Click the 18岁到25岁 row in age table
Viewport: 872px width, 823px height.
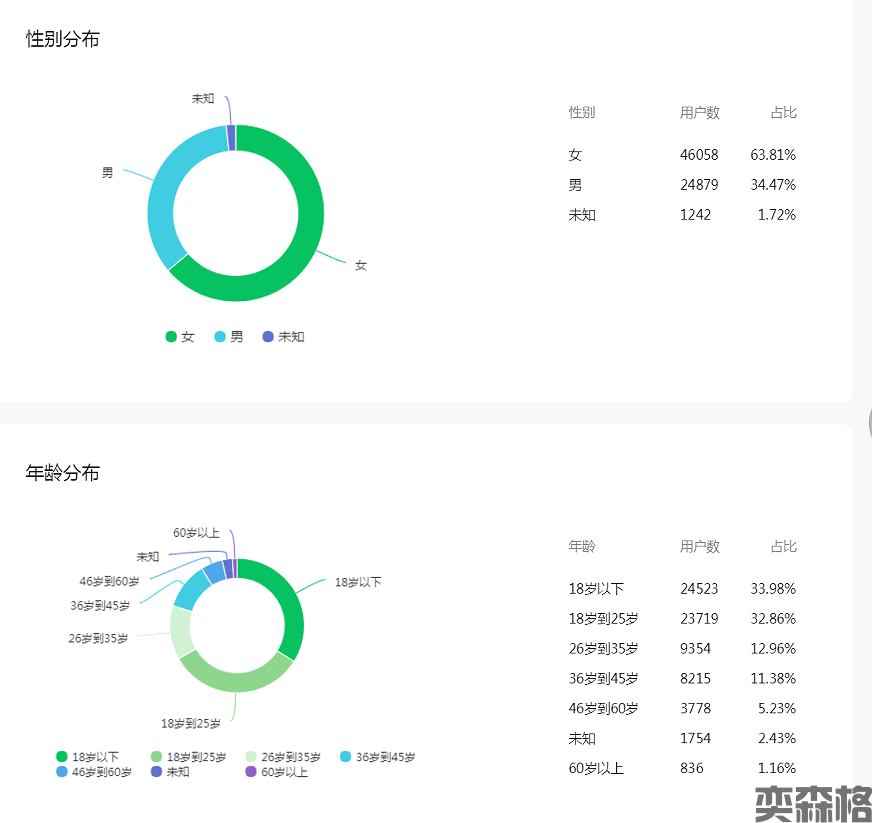(x=682, y=618)
